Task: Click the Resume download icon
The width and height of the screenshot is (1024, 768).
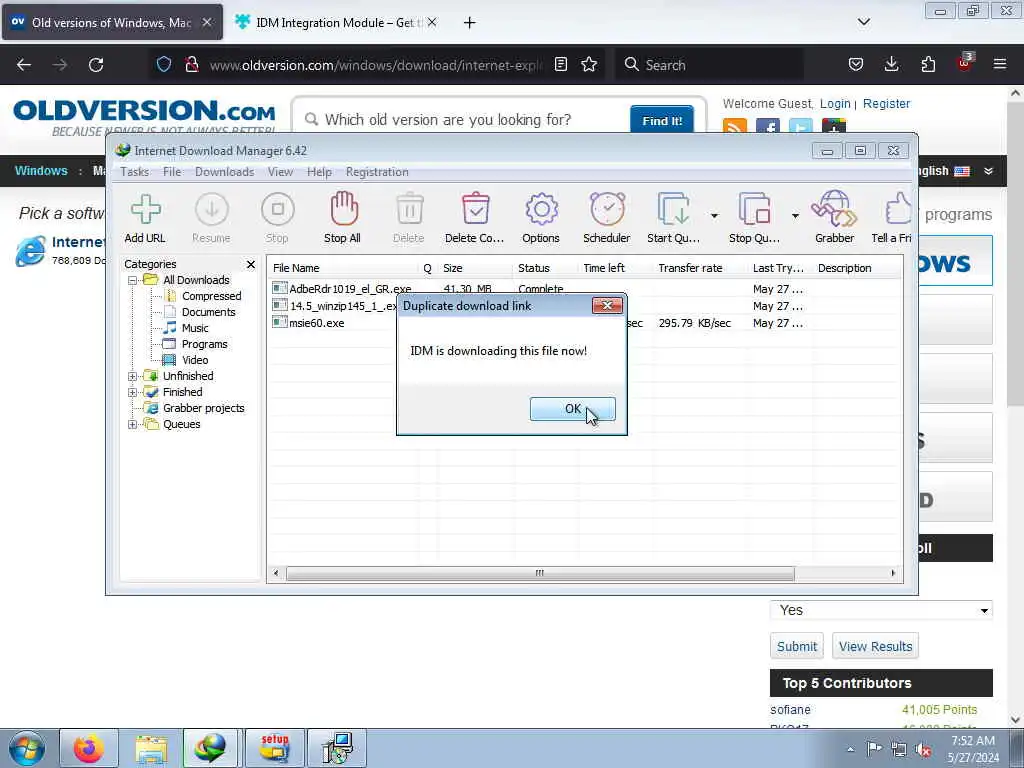Action: coord(211,218)
